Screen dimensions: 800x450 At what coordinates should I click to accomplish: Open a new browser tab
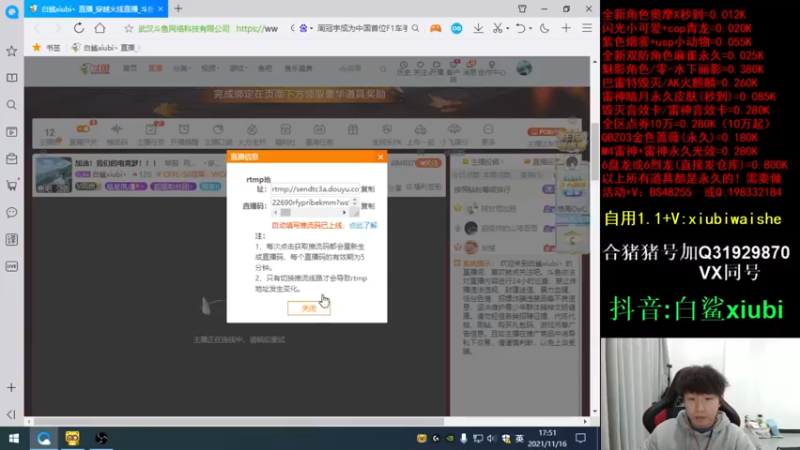179,9
